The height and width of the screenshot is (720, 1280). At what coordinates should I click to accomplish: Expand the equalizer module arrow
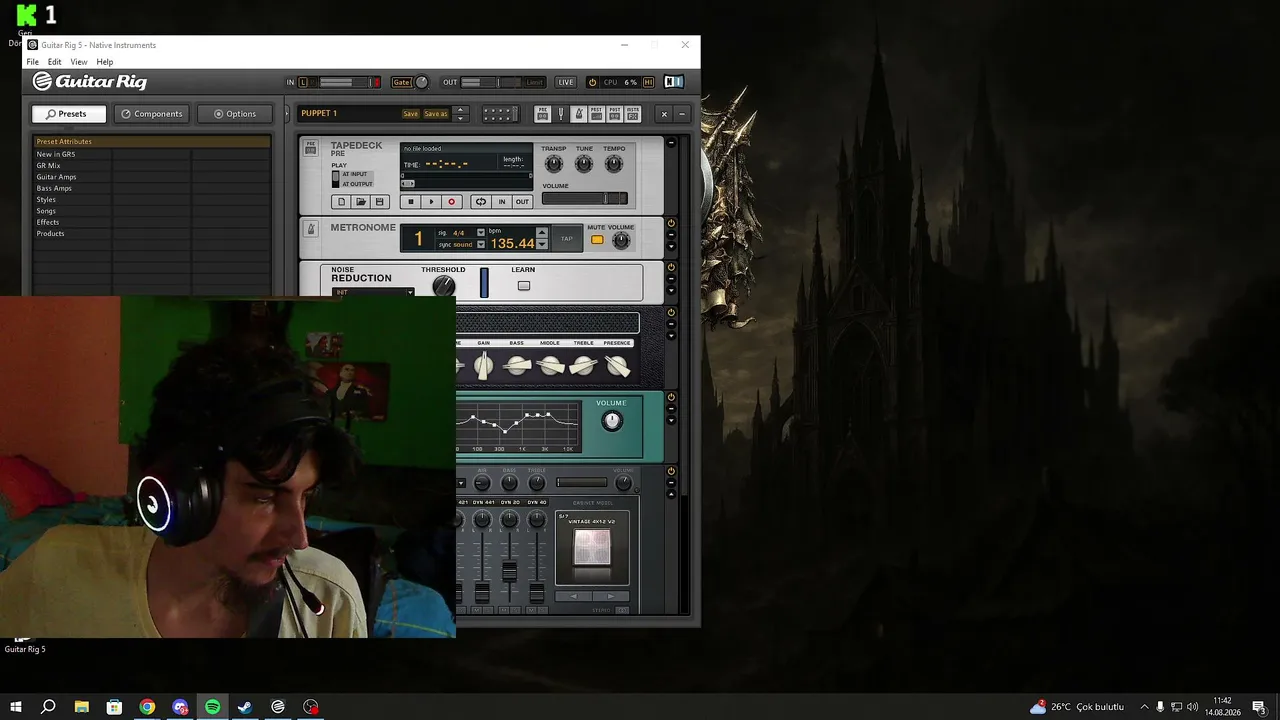pyautogui.click(x=671, y=420)
